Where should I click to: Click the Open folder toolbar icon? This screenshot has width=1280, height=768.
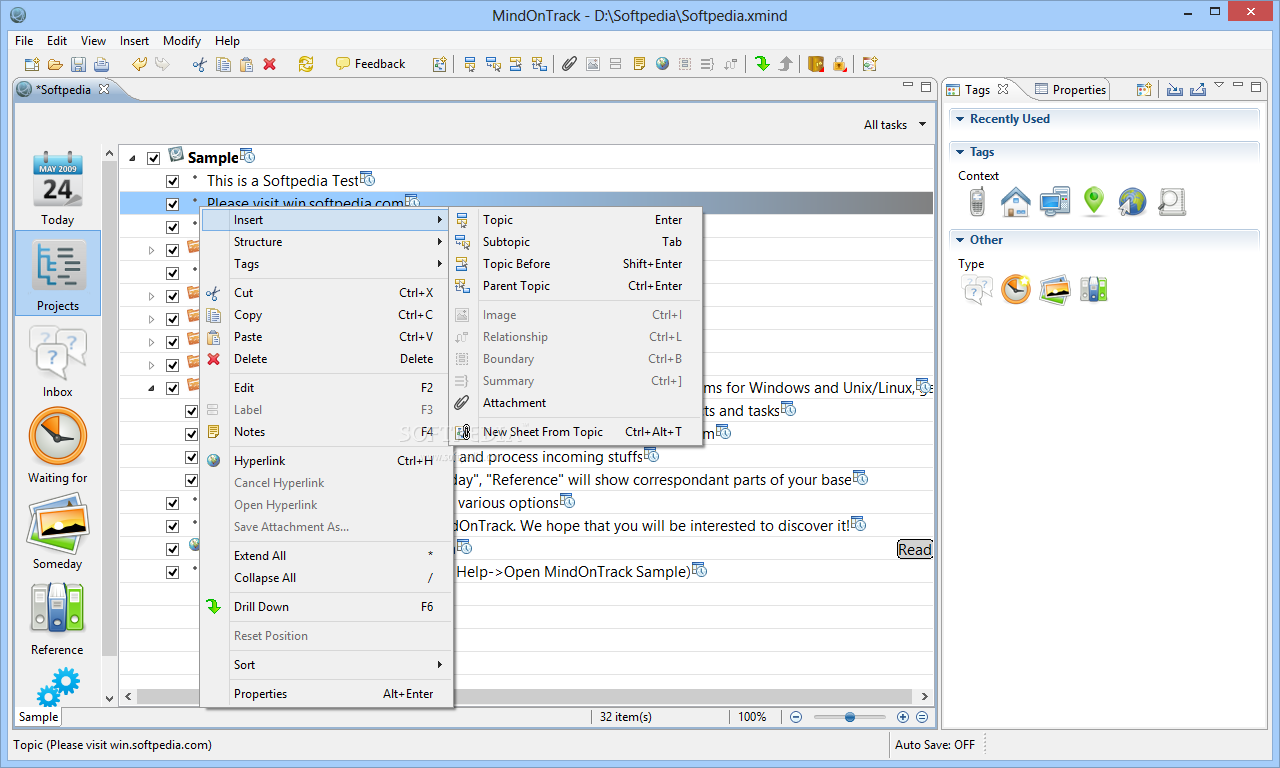55,64
